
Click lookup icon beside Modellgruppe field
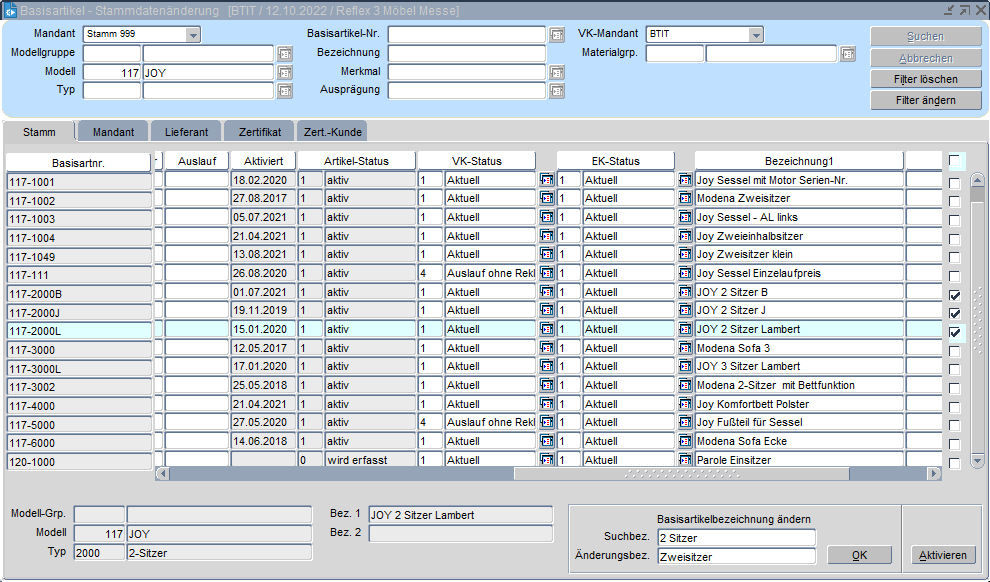click(x=285, y=54)
